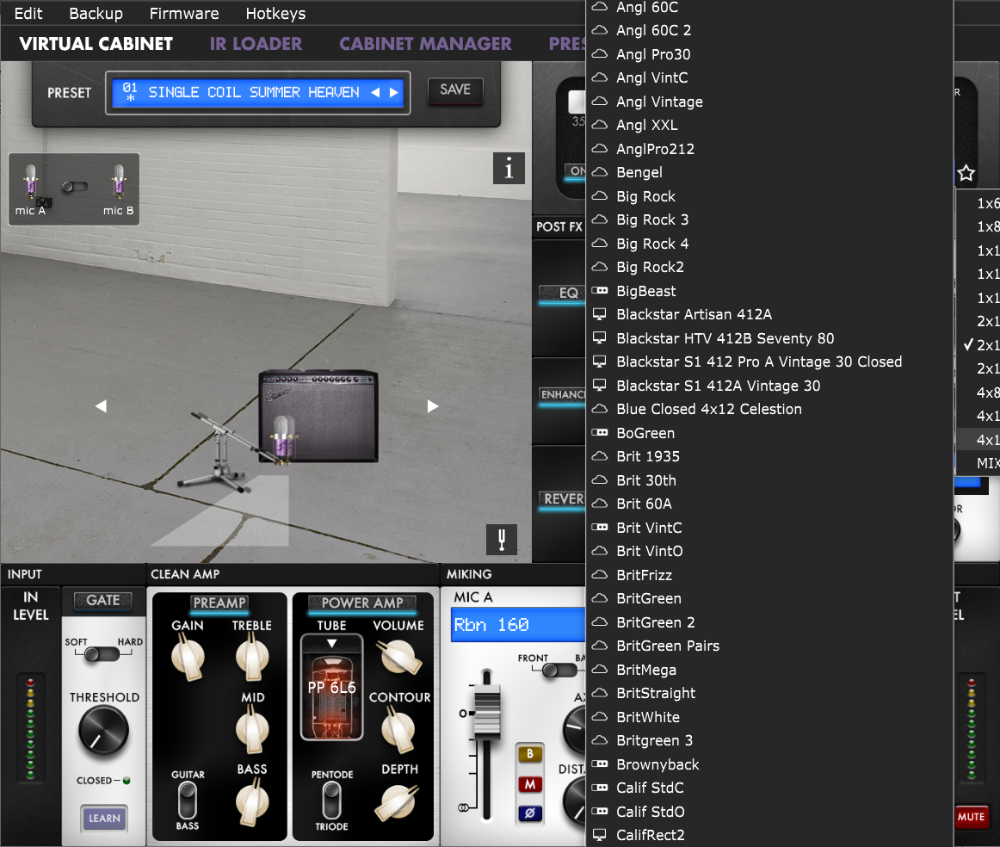Click the amp cabinet in the room

pos(318,416)
